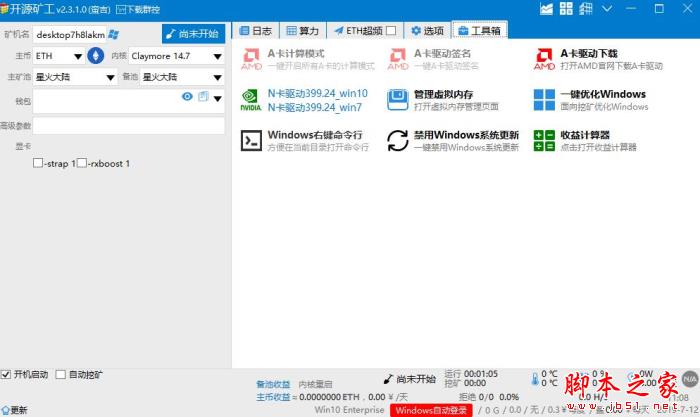Switch to the 选项 tab
Viewport: 700px width, 417px height.
(428, 30)
